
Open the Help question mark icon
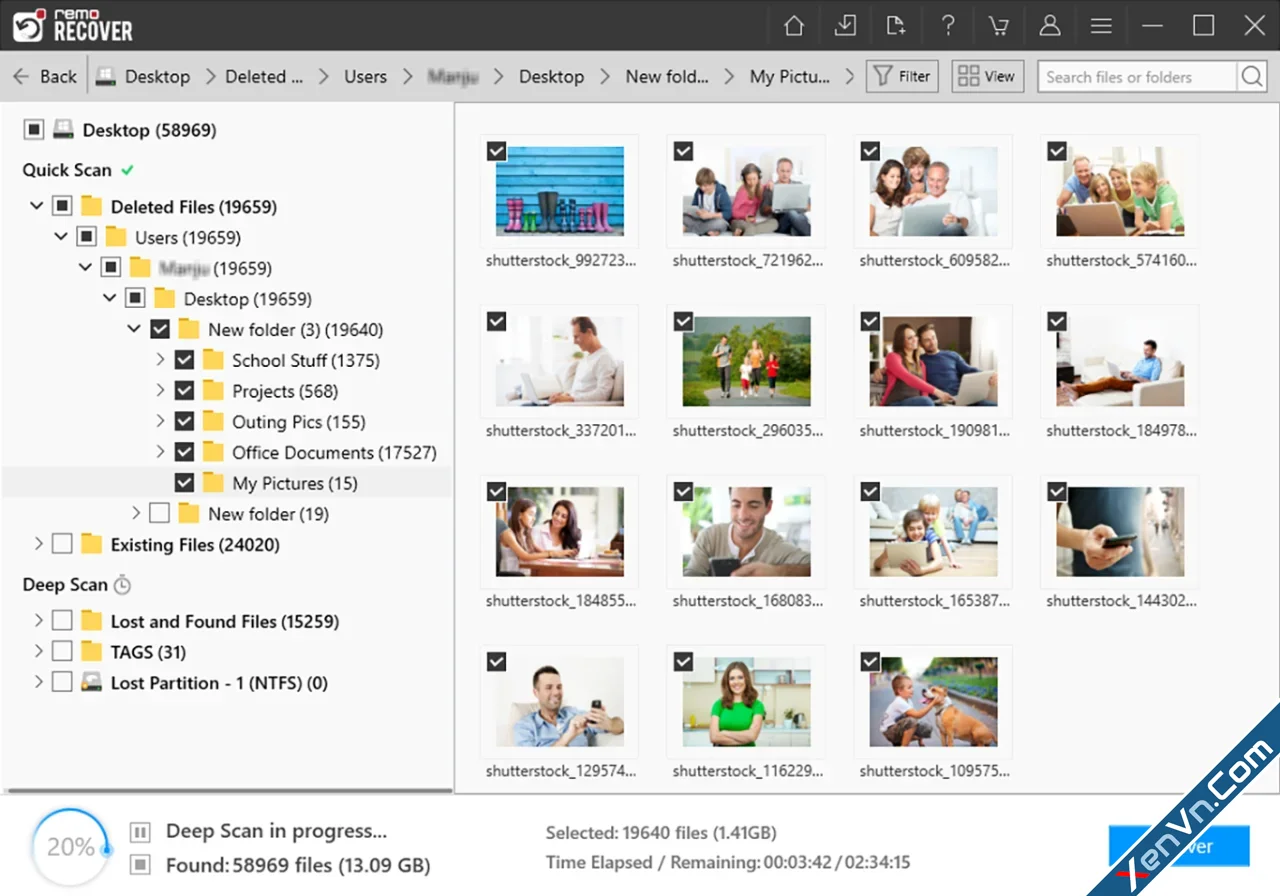tap(947, 26)
